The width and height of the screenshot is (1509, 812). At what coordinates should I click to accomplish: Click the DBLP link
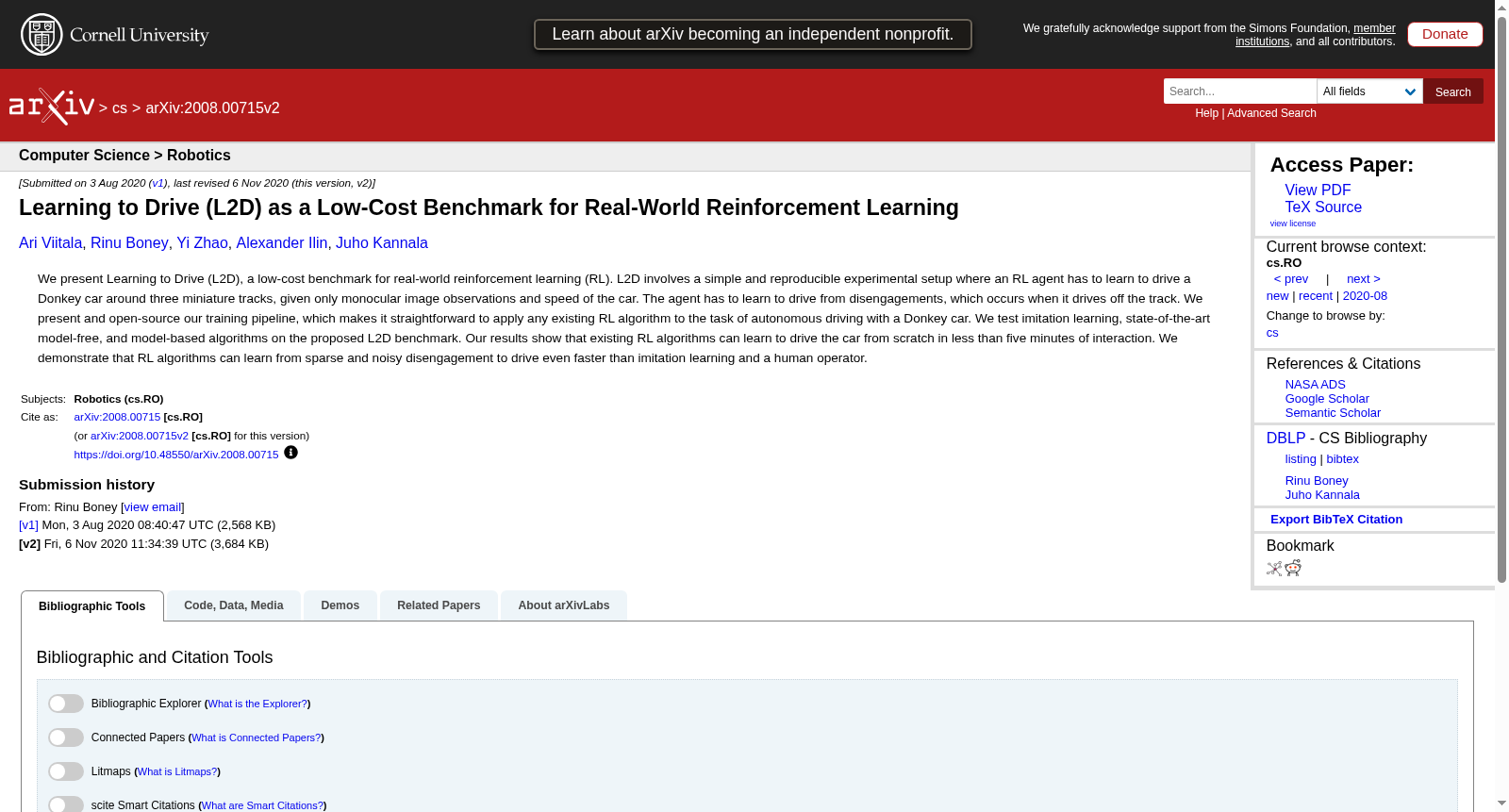click(1285, 439)
